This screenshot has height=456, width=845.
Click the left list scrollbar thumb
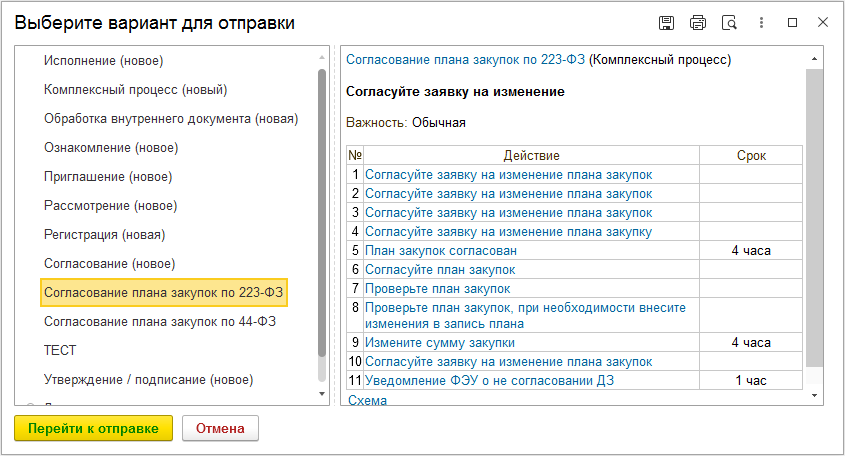point(322,213)
